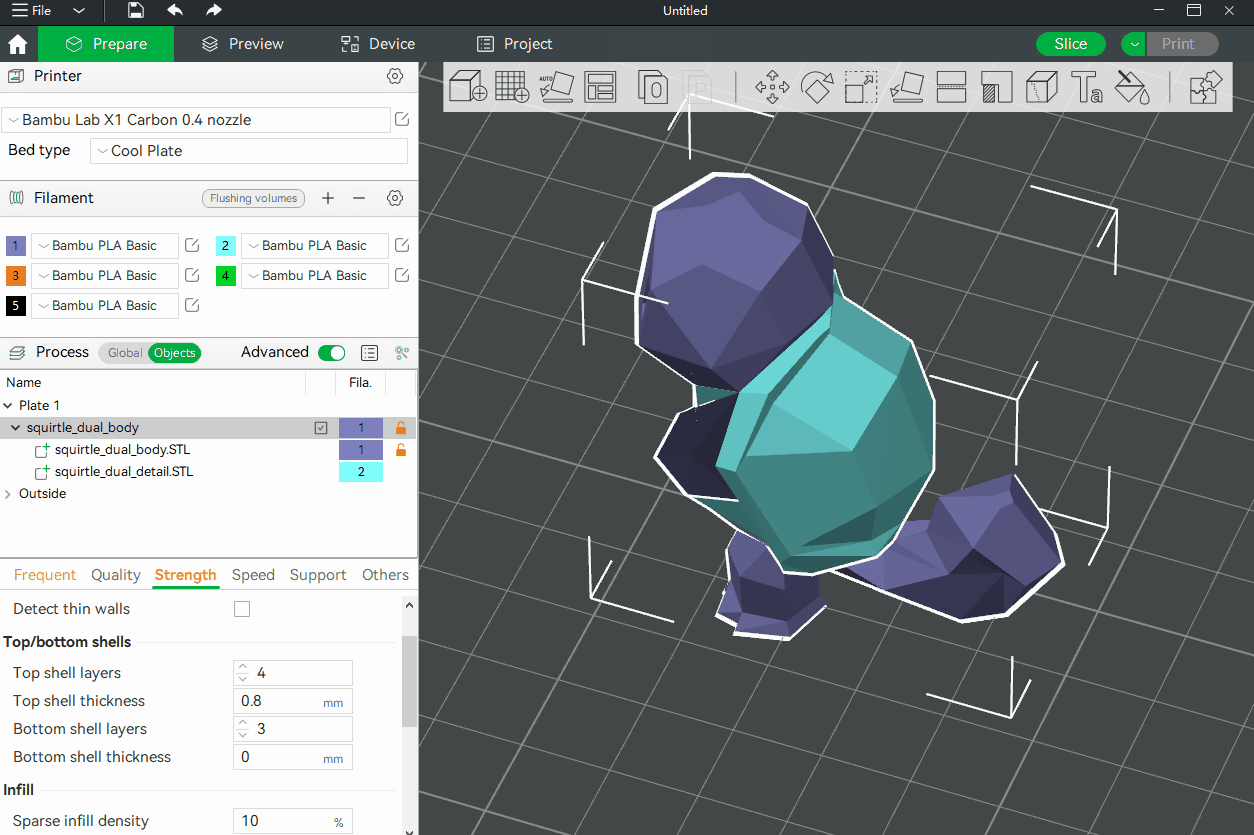Click filament 4 green color swatch
The width and height of the screenshot is (1254, 835).
pos(226,276)
